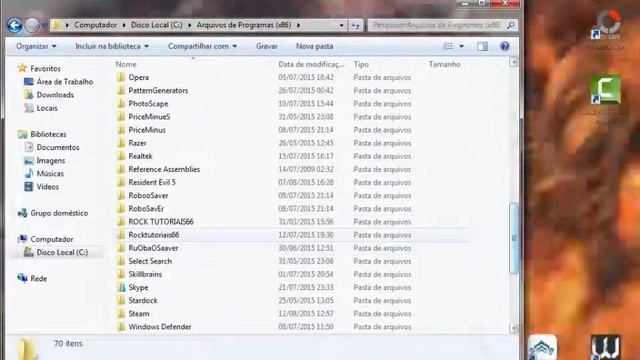Open the green Camtasia desktop shortcut
640x360 pixels.
605,89
